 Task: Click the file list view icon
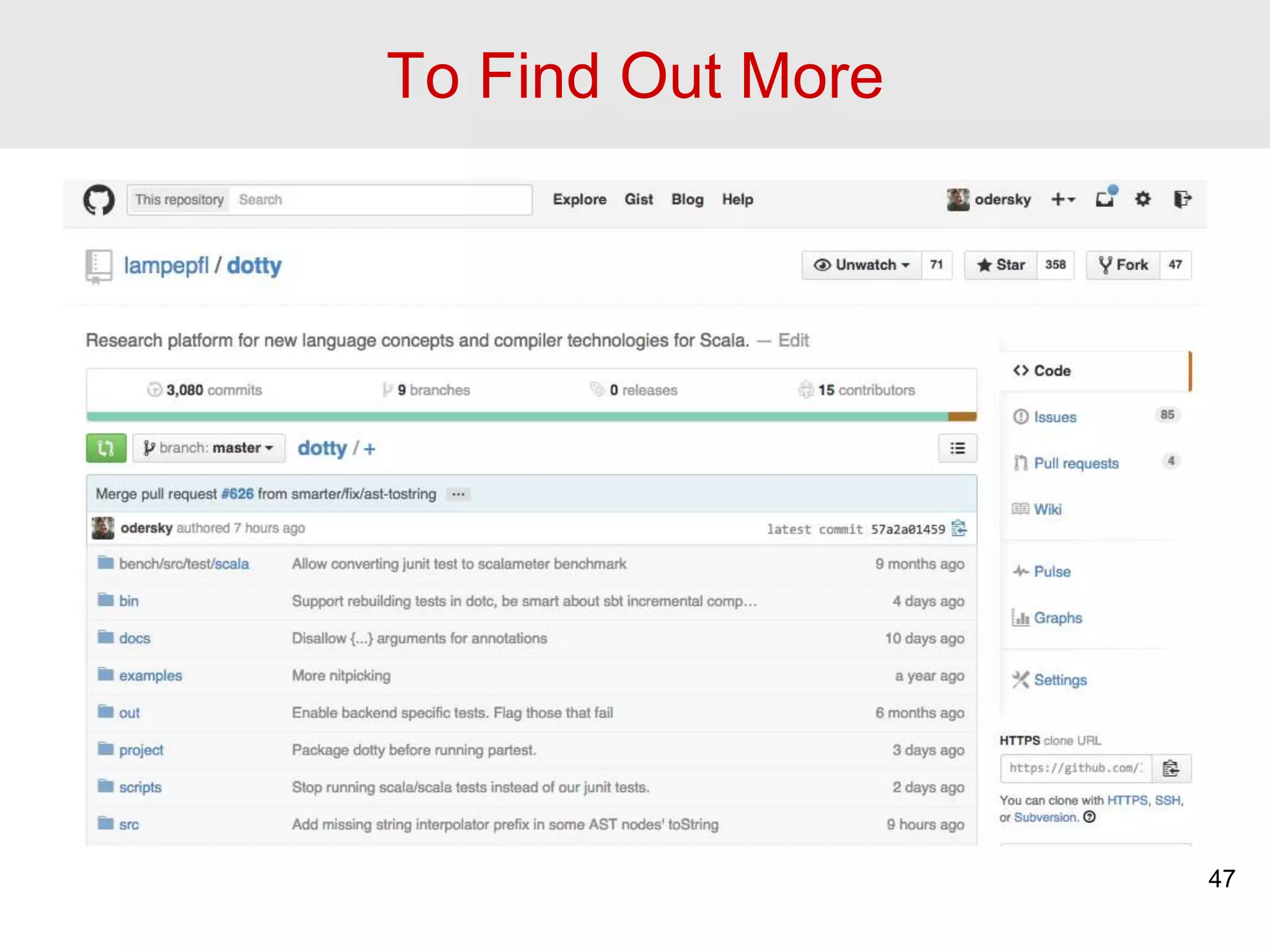click(957, 448)
